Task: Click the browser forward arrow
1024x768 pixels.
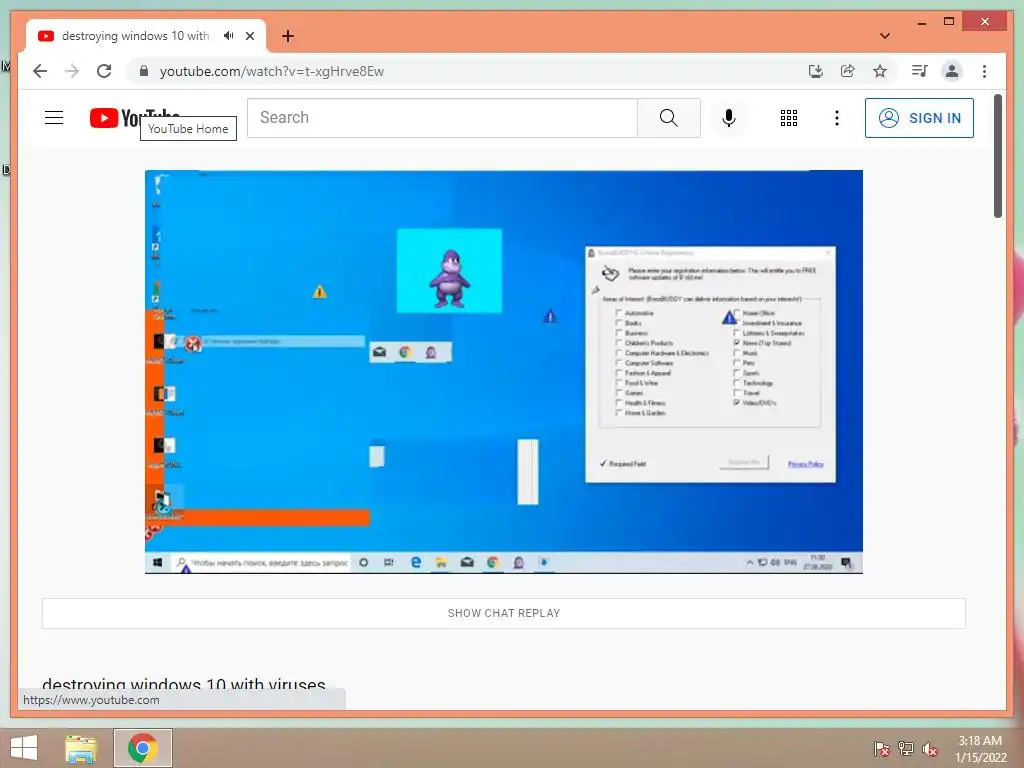Action: point(72,71)
